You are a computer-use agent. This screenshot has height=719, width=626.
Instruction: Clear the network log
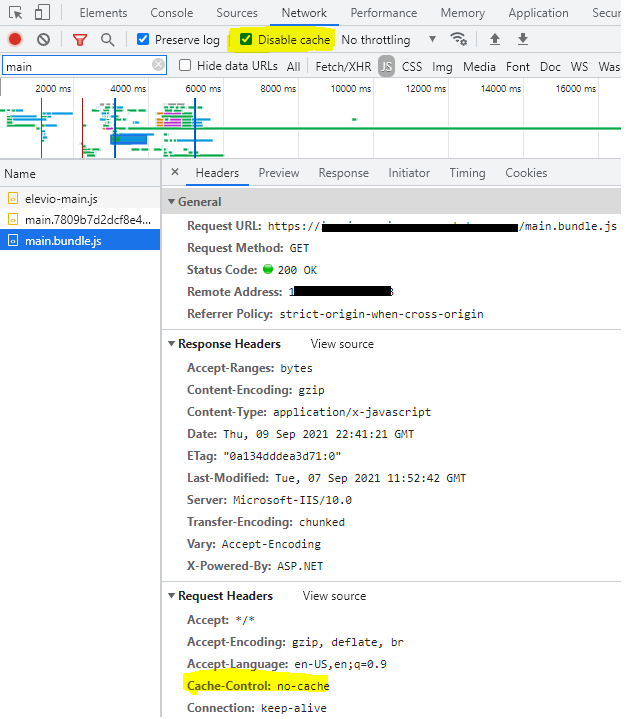[44, 40]
